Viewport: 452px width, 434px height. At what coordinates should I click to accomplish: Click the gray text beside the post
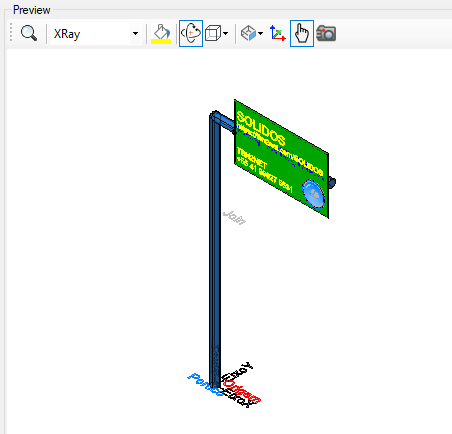234,218
